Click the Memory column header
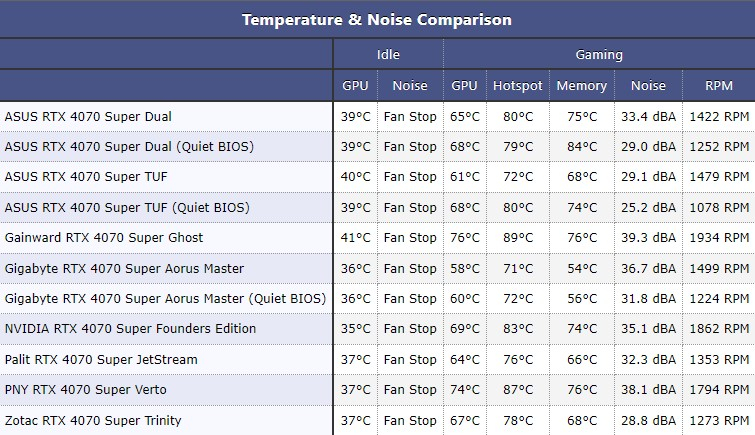The height and width of the screenshot is (435, 755). pyautogui.click(x=581, y=86)
